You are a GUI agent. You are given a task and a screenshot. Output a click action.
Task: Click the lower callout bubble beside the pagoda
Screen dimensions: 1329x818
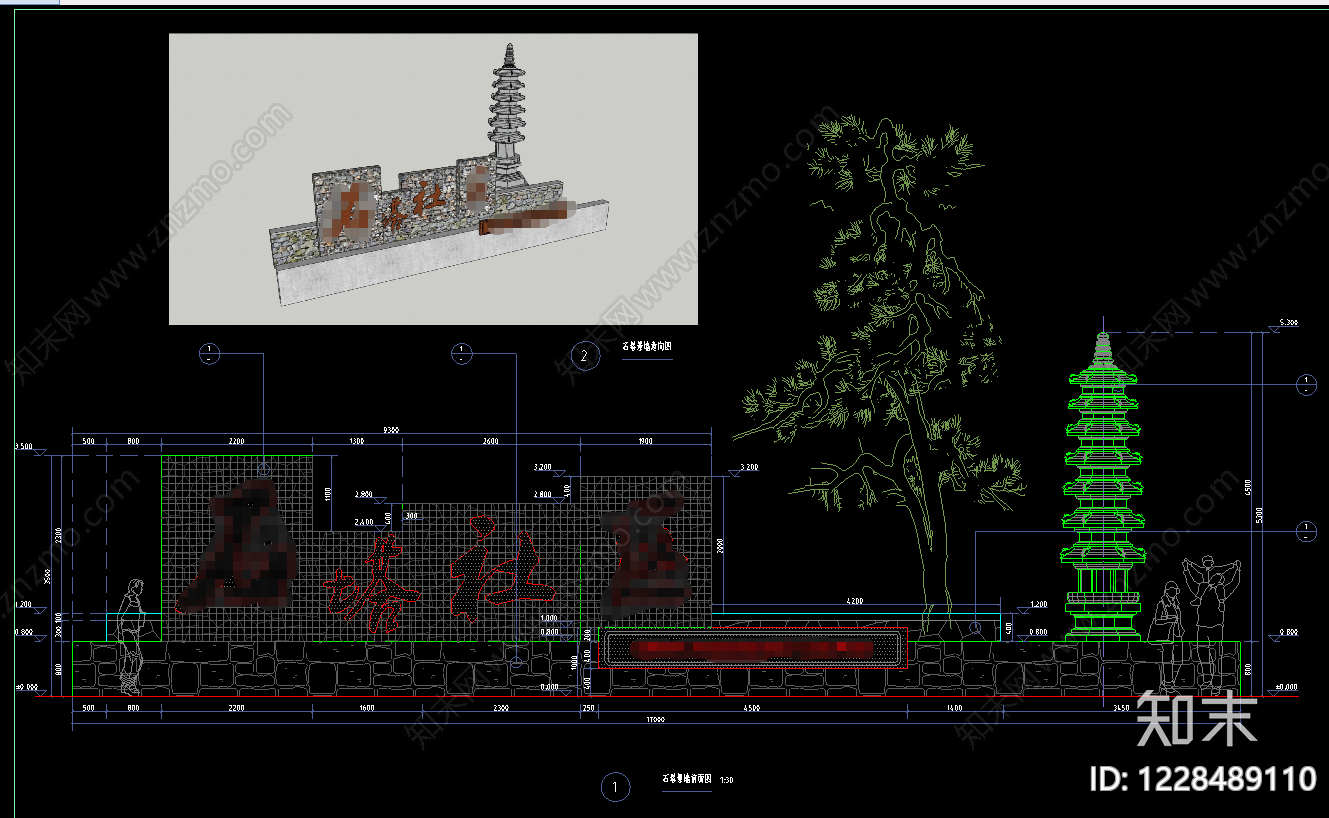pos(1306,532)
